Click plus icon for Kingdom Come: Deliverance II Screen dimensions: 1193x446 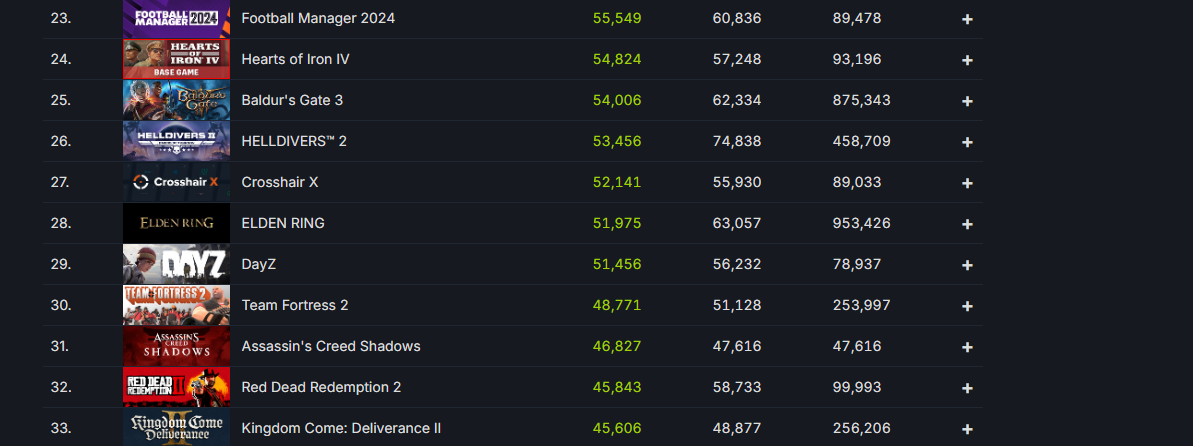point(967,430)
